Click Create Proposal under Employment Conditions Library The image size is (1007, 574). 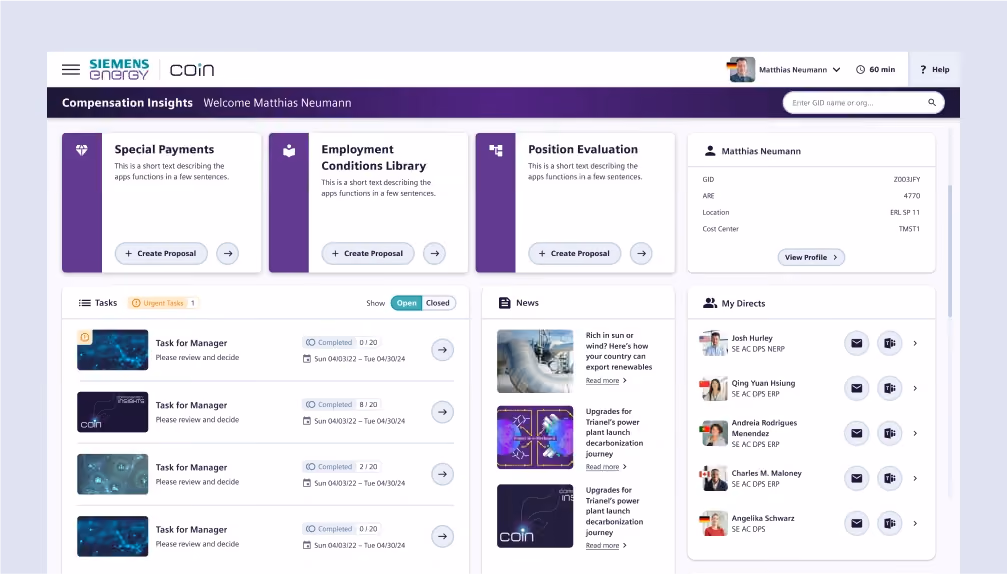point(368,254)
